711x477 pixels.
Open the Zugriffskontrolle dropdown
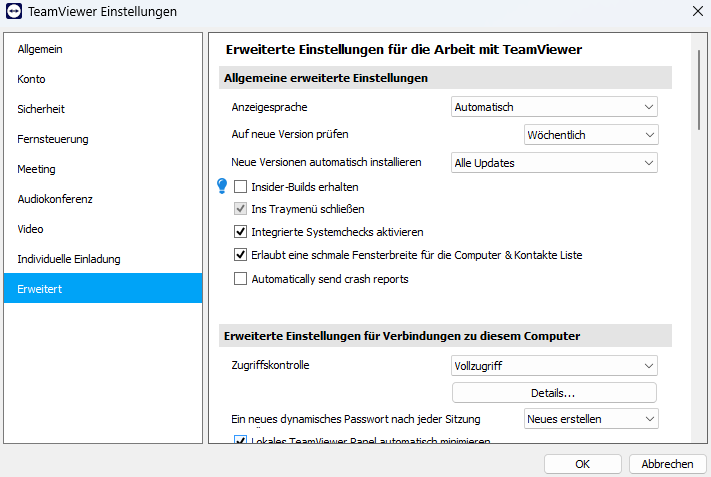click(554, 365)
